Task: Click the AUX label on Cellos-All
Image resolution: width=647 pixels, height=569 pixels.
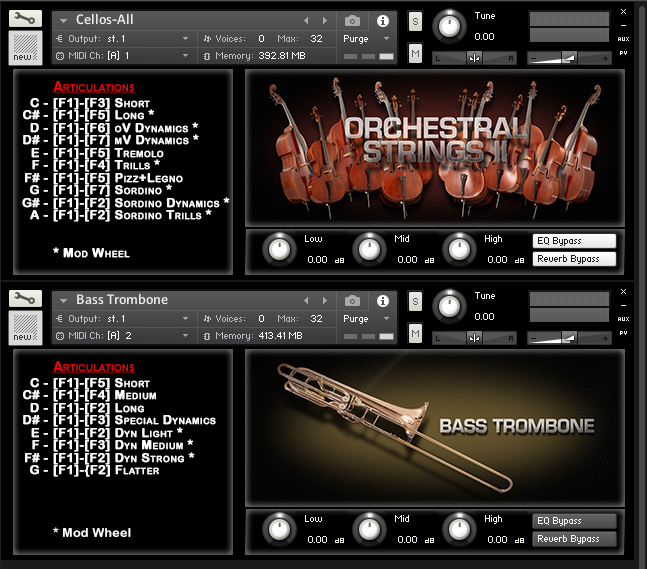Action: click(x=623, y=39)
